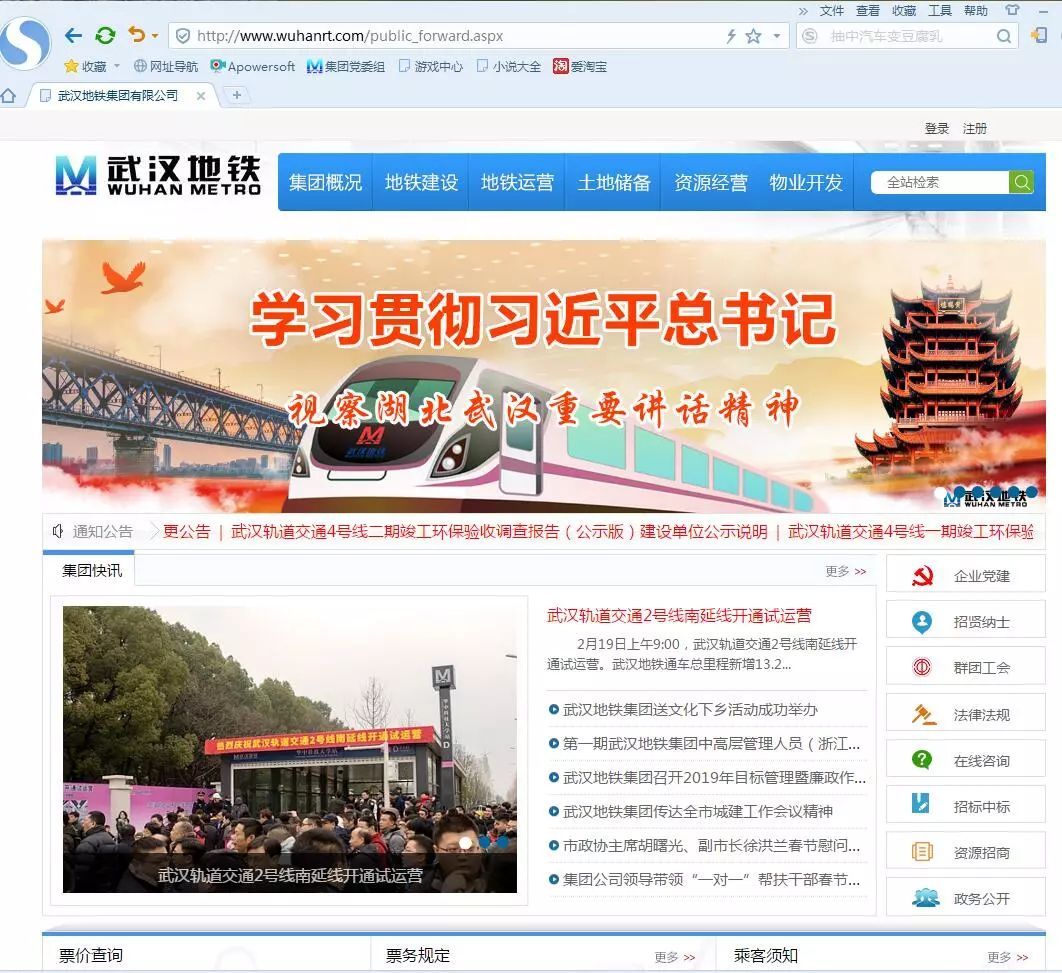Click the 登录 login link
This screenshot has height=973, width=1062.
point(936,128)
